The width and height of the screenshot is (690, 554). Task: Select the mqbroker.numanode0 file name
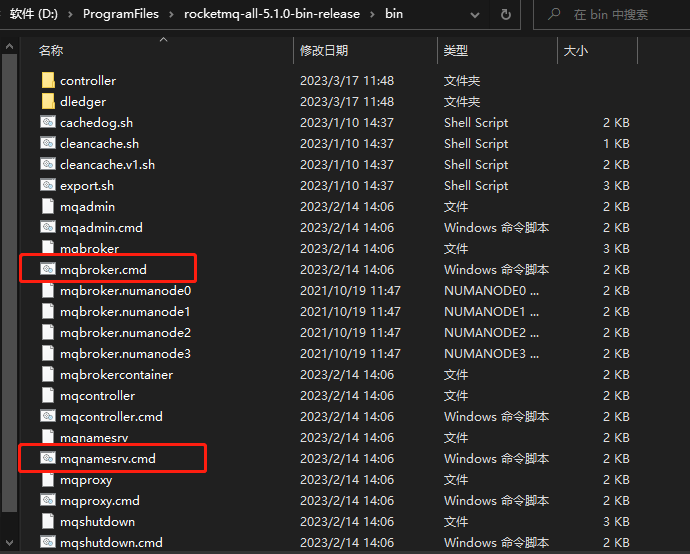tap(125, 290)
